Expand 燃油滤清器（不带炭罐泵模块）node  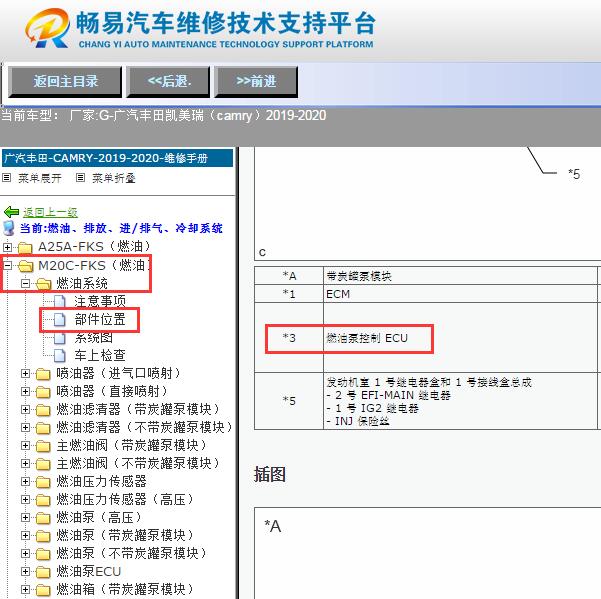pyautogui.click(x=25, y=427)
